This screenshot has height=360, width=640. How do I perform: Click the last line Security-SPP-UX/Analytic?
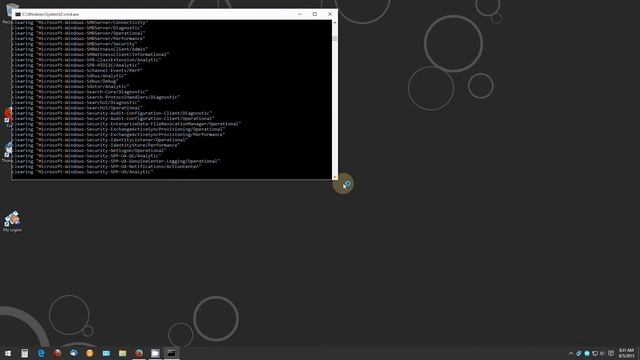[82, 172]
